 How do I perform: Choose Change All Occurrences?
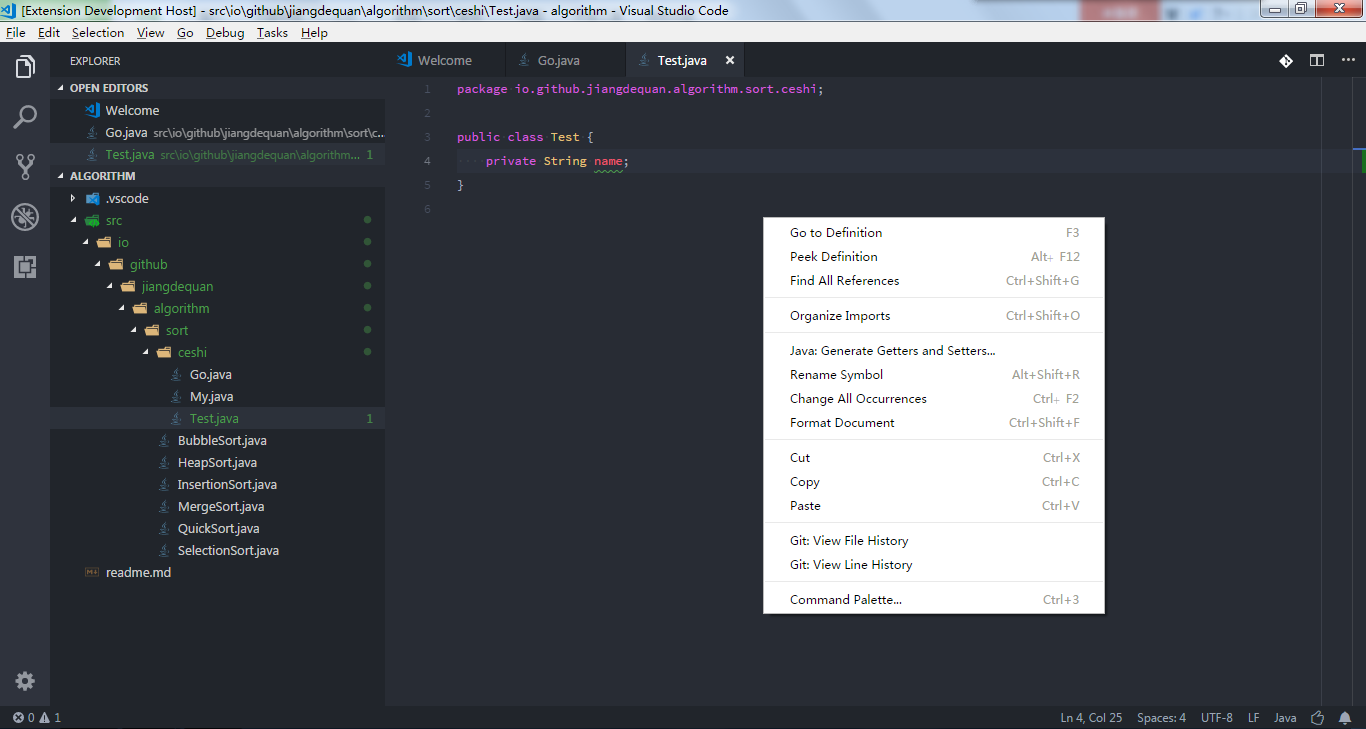click(934, 399)
